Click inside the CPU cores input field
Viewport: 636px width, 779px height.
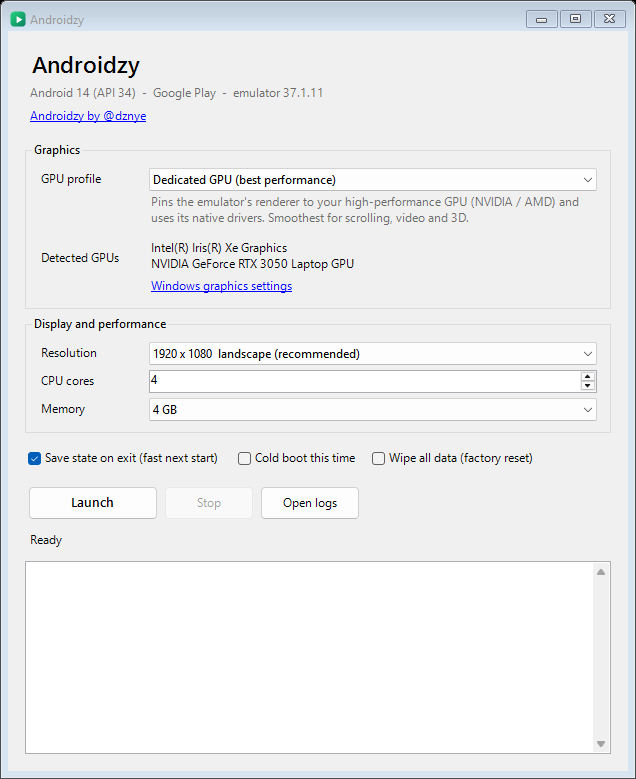point(365,382)
